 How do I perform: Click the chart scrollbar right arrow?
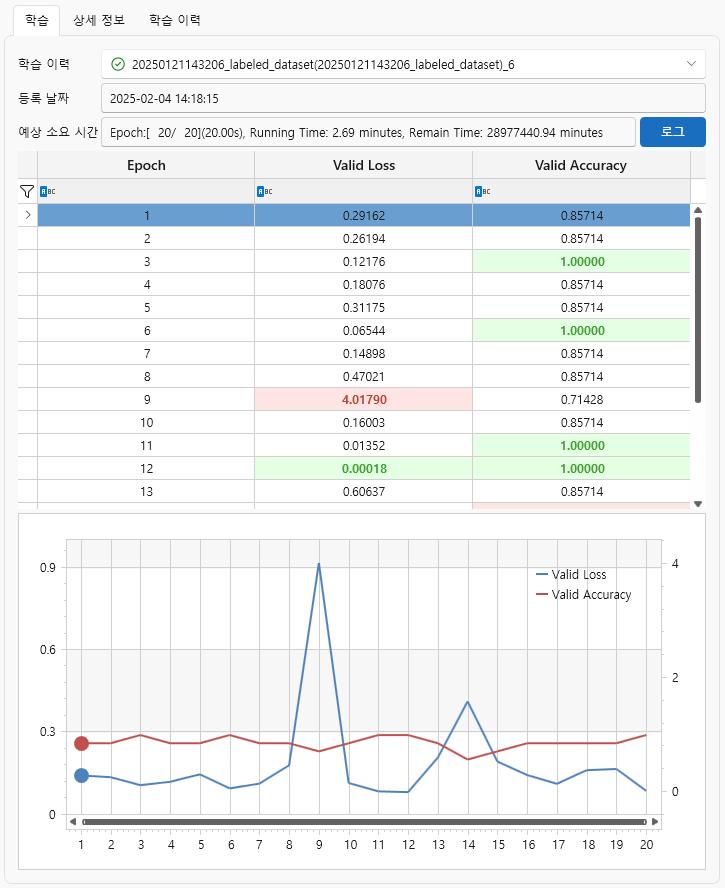[x=655, y=822]
